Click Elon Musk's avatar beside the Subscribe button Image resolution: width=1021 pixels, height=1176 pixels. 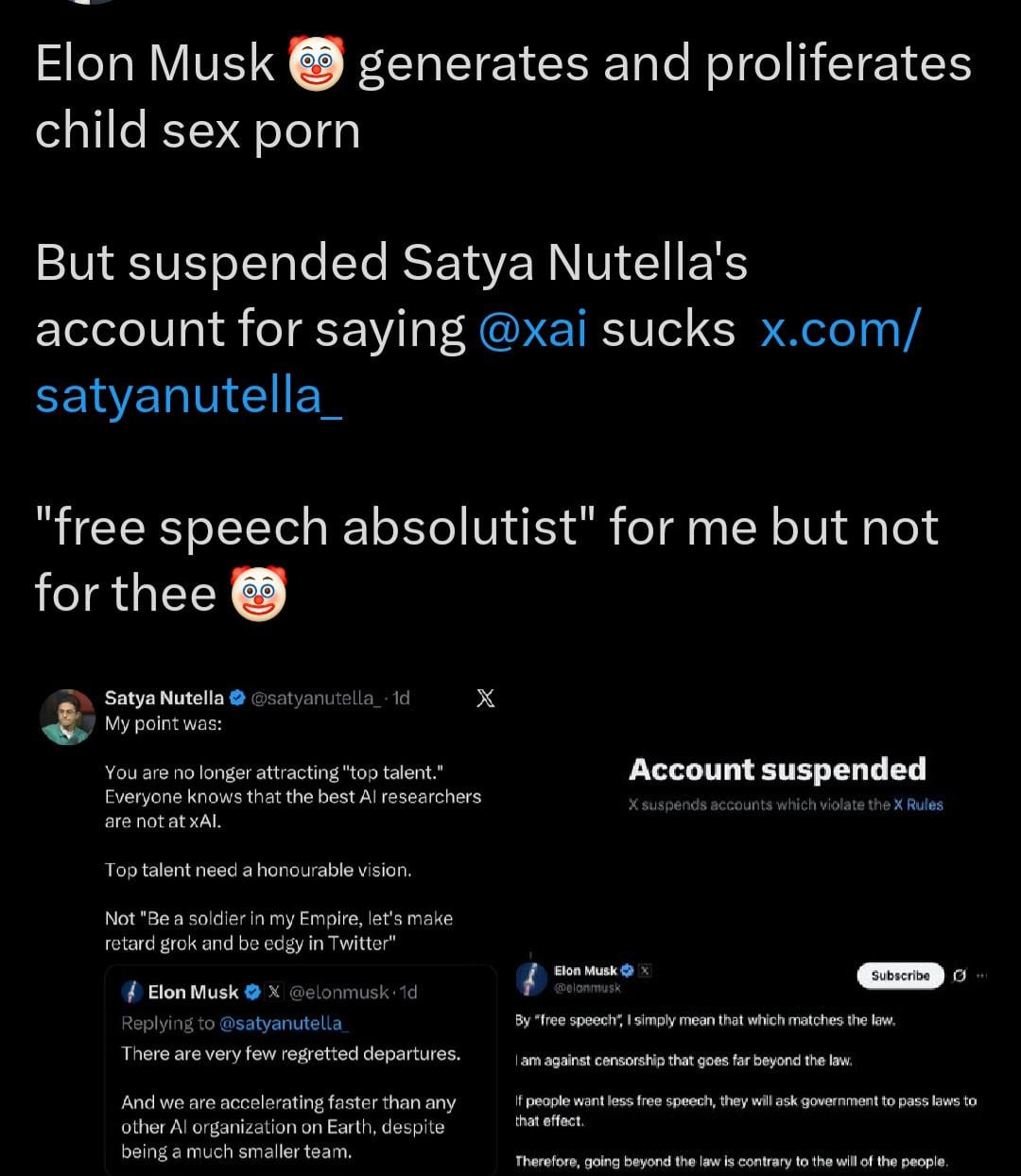[531, 977]
